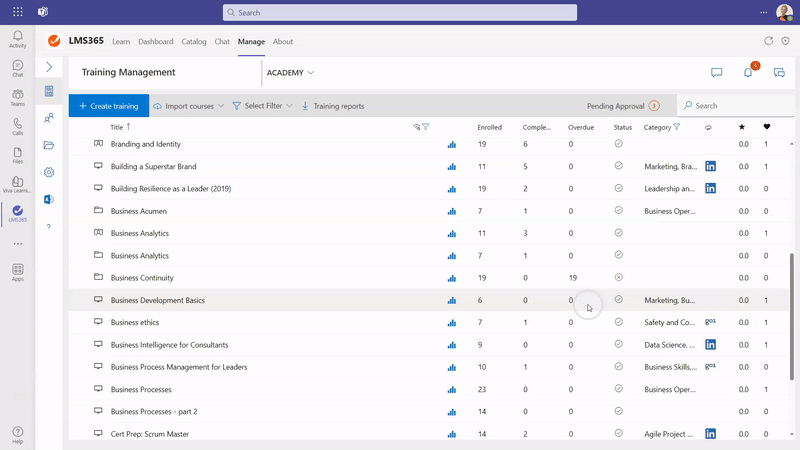Click published status icon for Business Acumen

618,210
